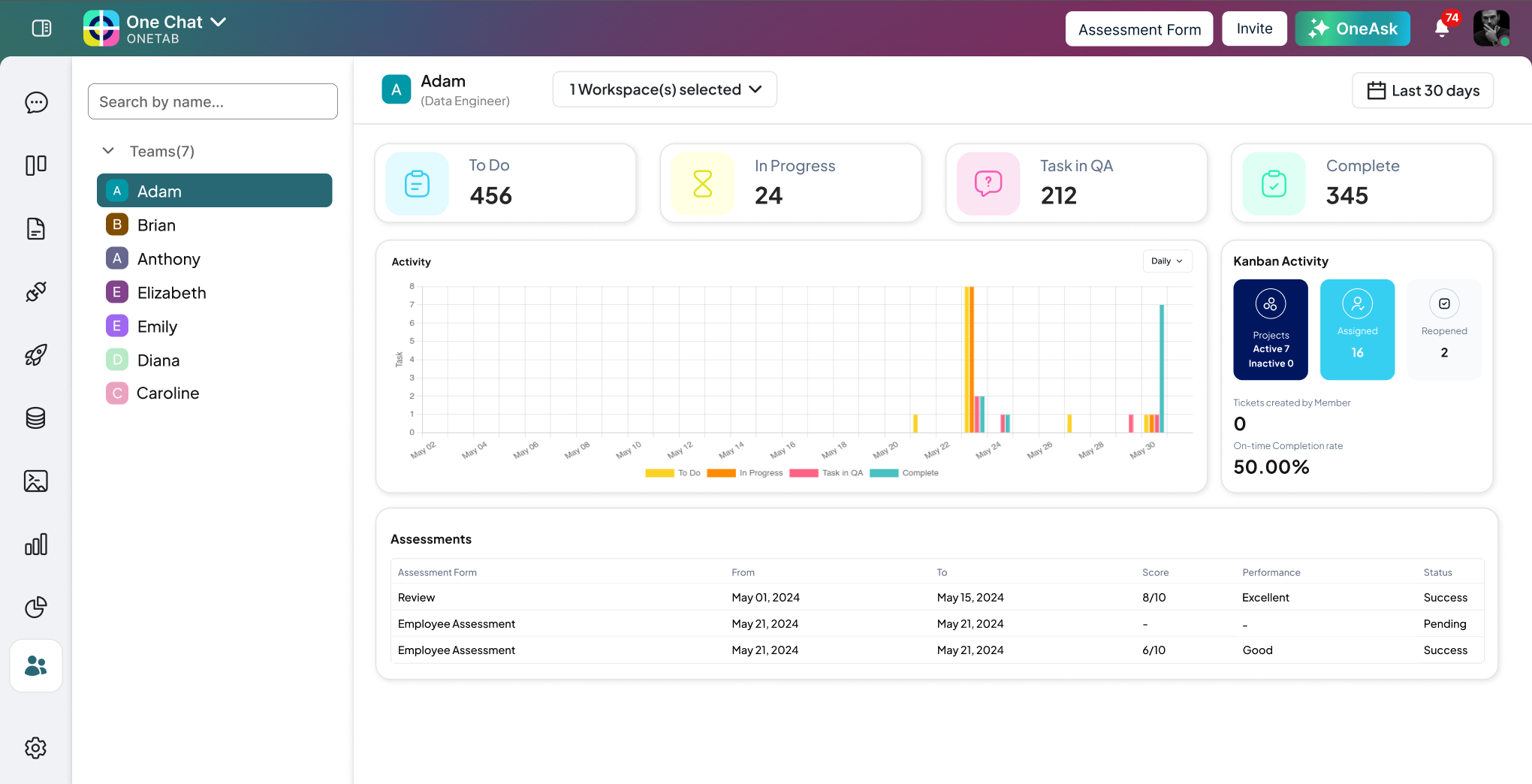Image resolution: width=1532 pixels, height=784 pixels.
Task: Open the Workspace(s) selected dropdown
Action: point(664,89)
